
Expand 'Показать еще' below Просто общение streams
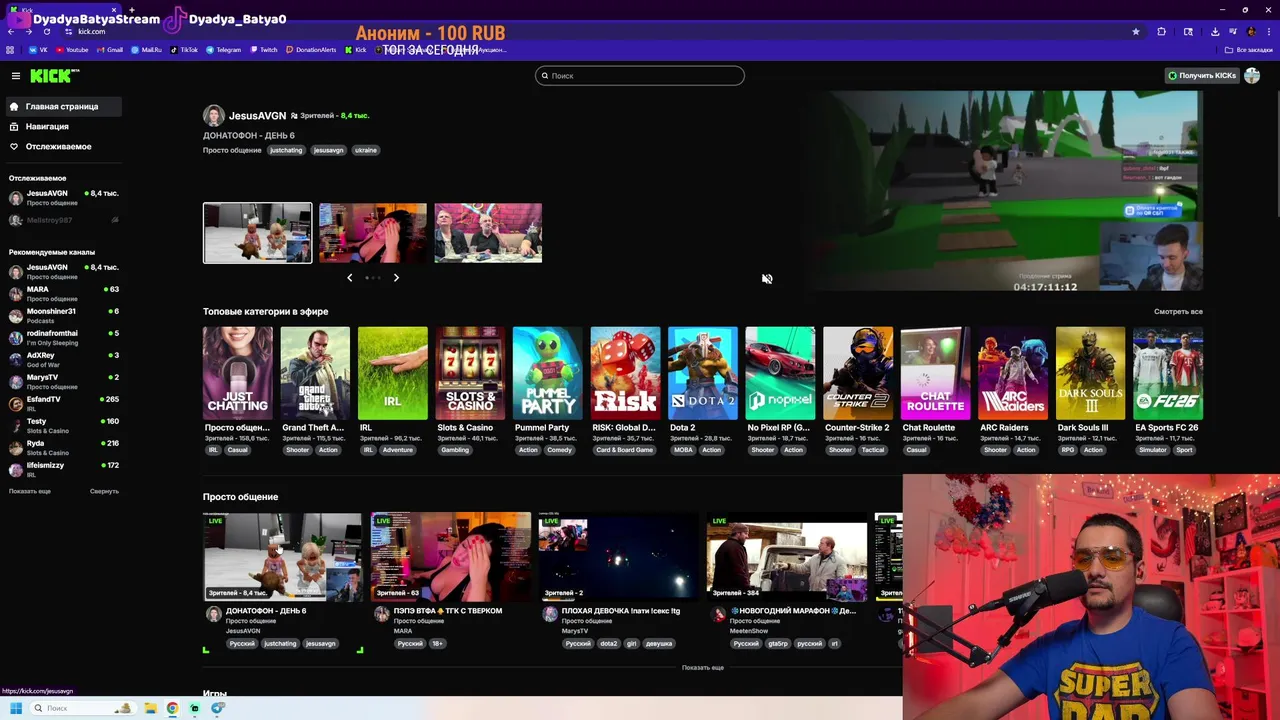click(702, 667)
